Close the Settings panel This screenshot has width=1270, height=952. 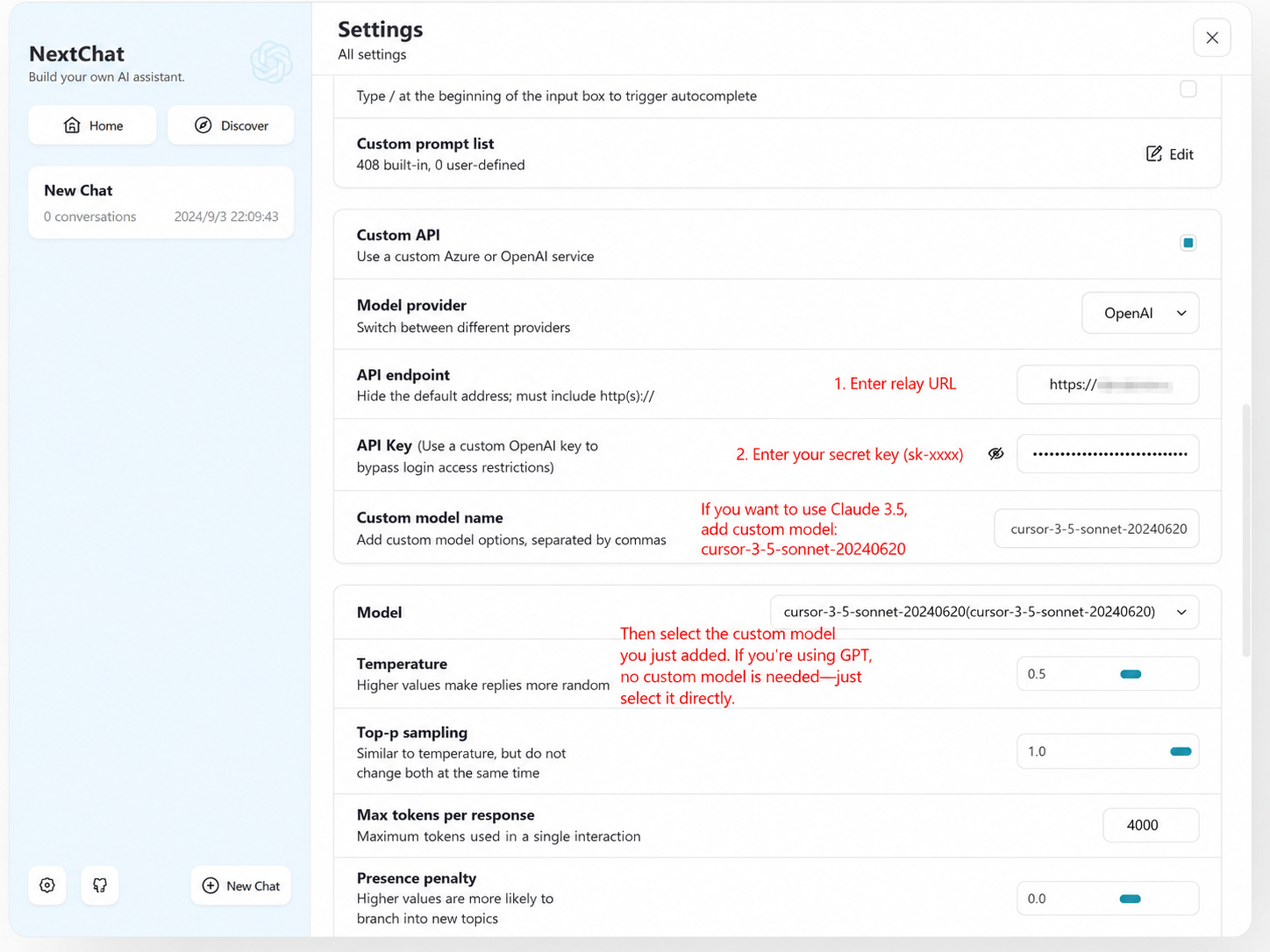(1212, 38)
